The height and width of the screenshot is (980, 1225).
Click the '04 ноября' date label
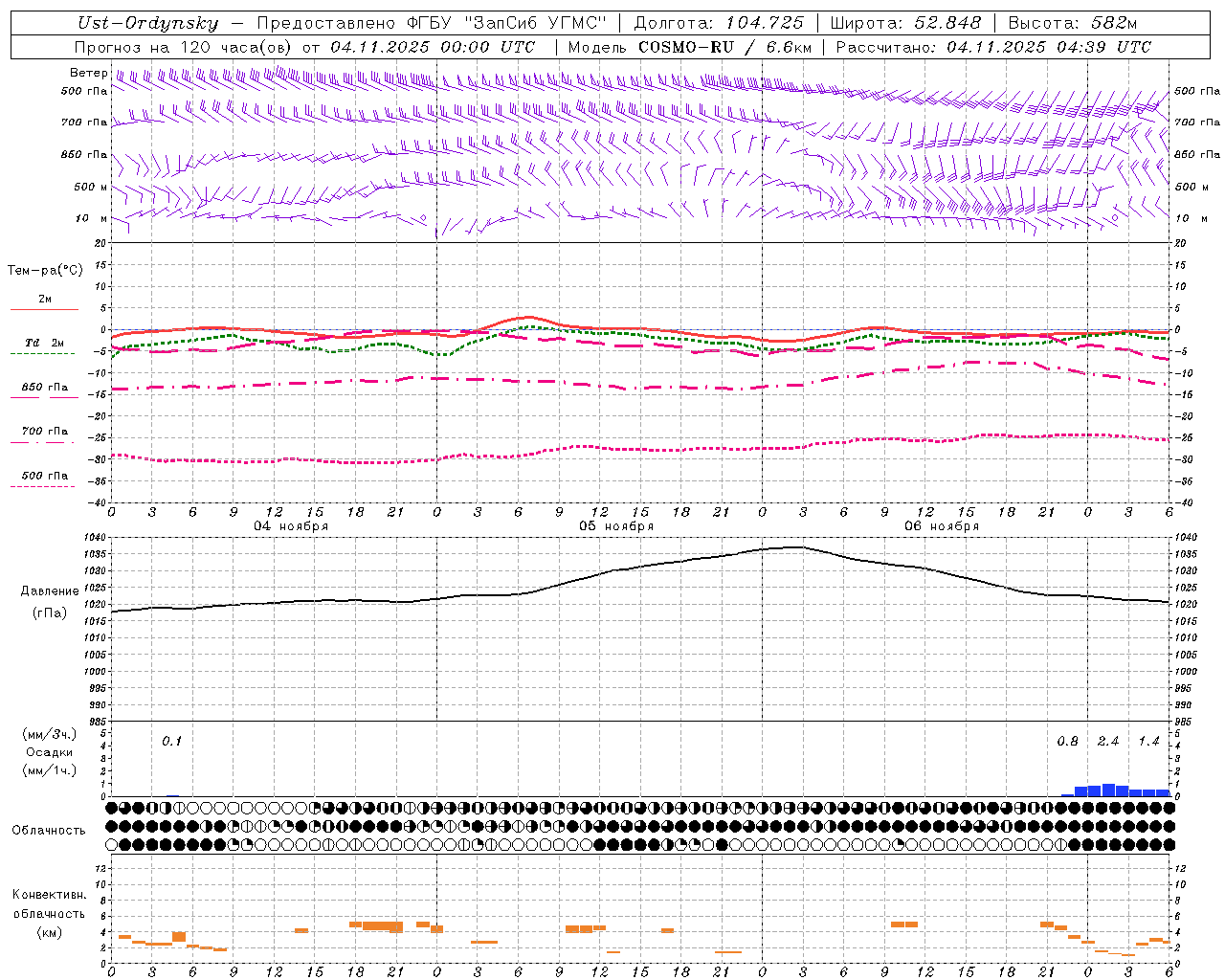click(x=291, y=526)
